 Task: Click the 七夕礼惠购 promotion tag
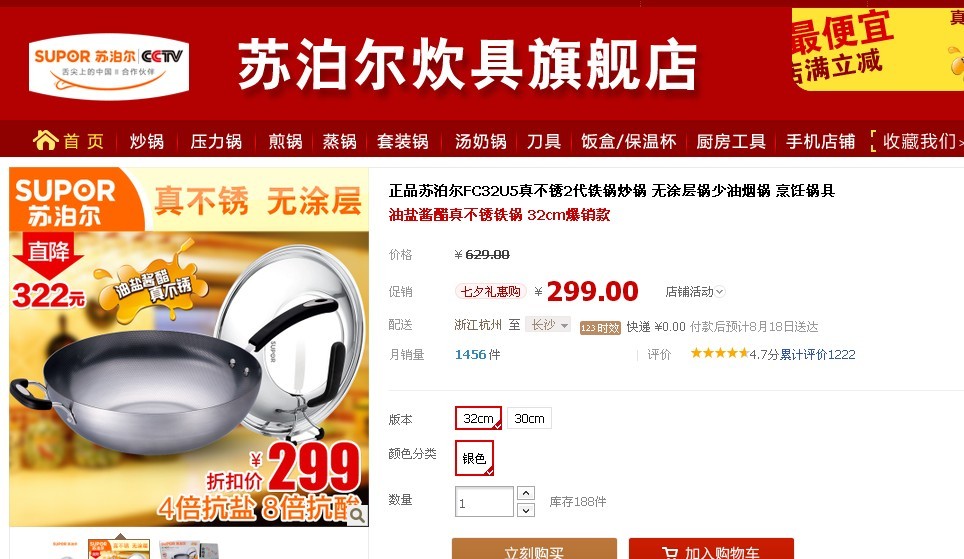pos(491,291)
